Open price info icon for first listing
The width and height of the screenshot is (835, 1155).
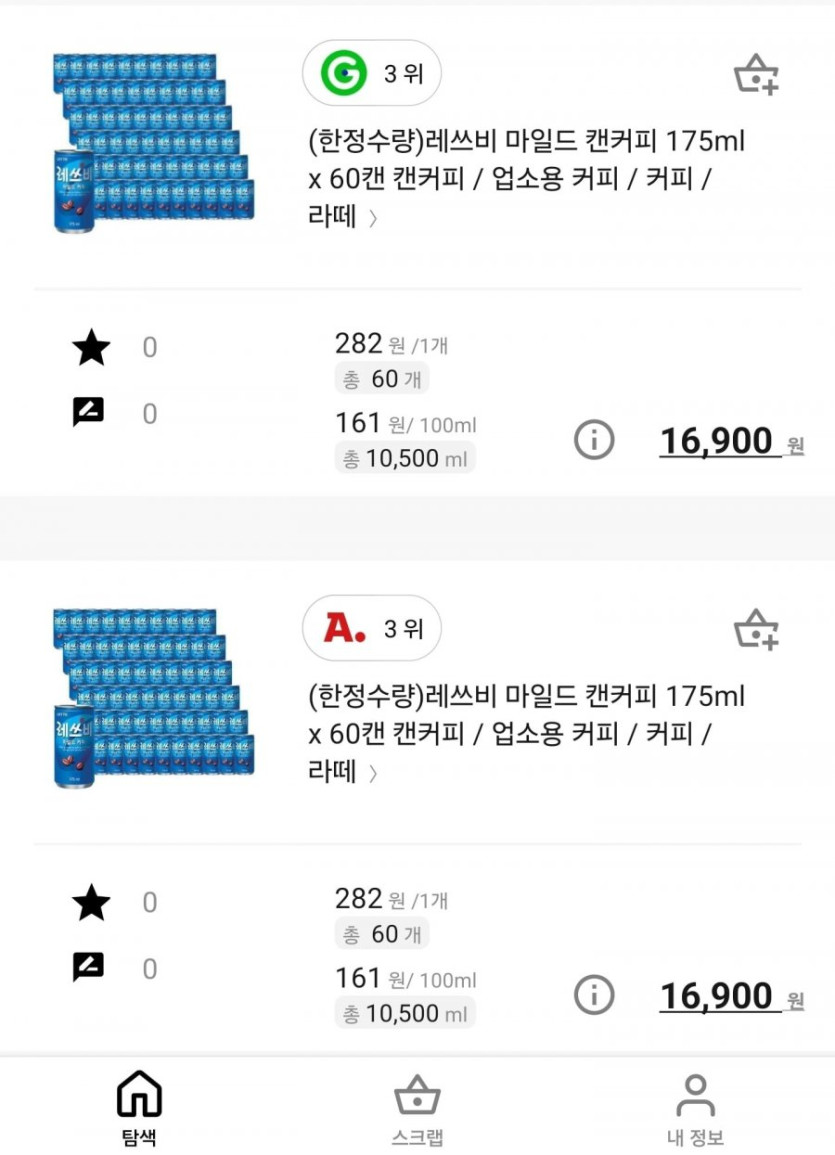594,440
